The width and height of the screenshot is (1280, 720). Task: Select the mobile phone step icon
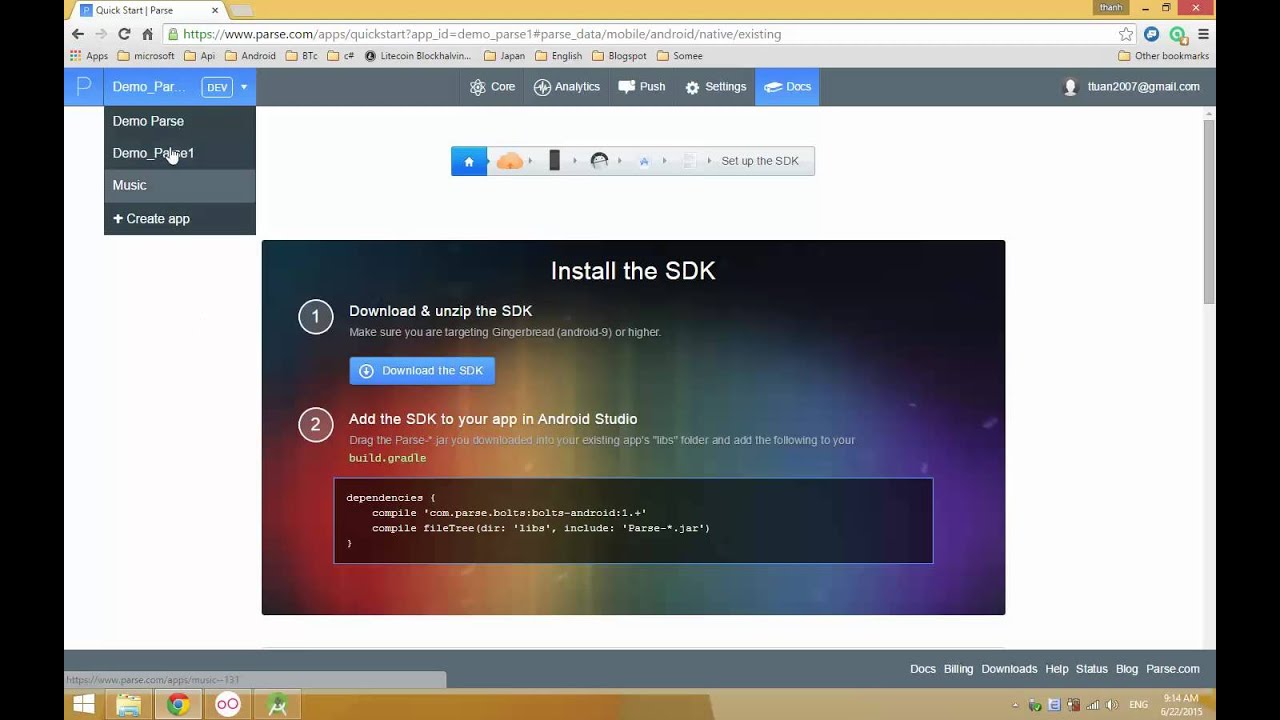554,161
